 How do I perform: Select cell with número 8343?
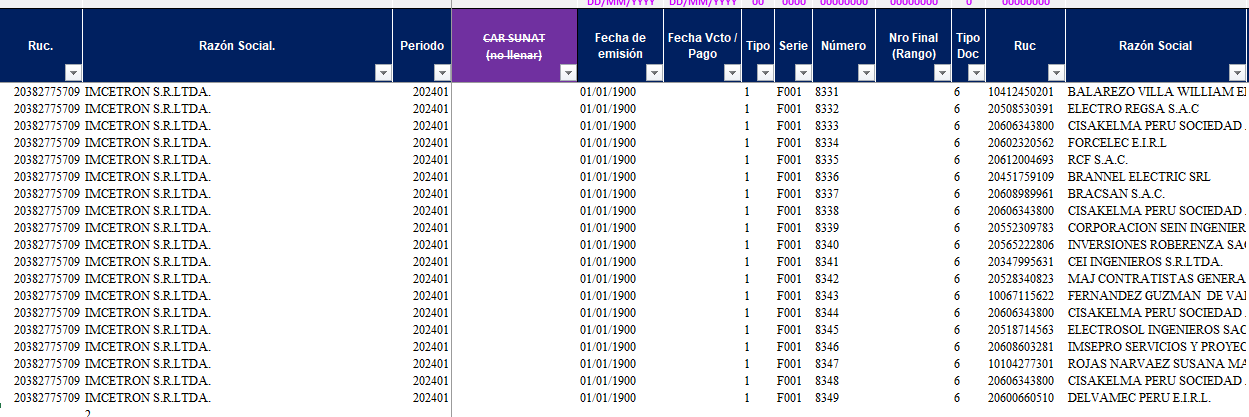pyautogui.click(x=843, y=296)
